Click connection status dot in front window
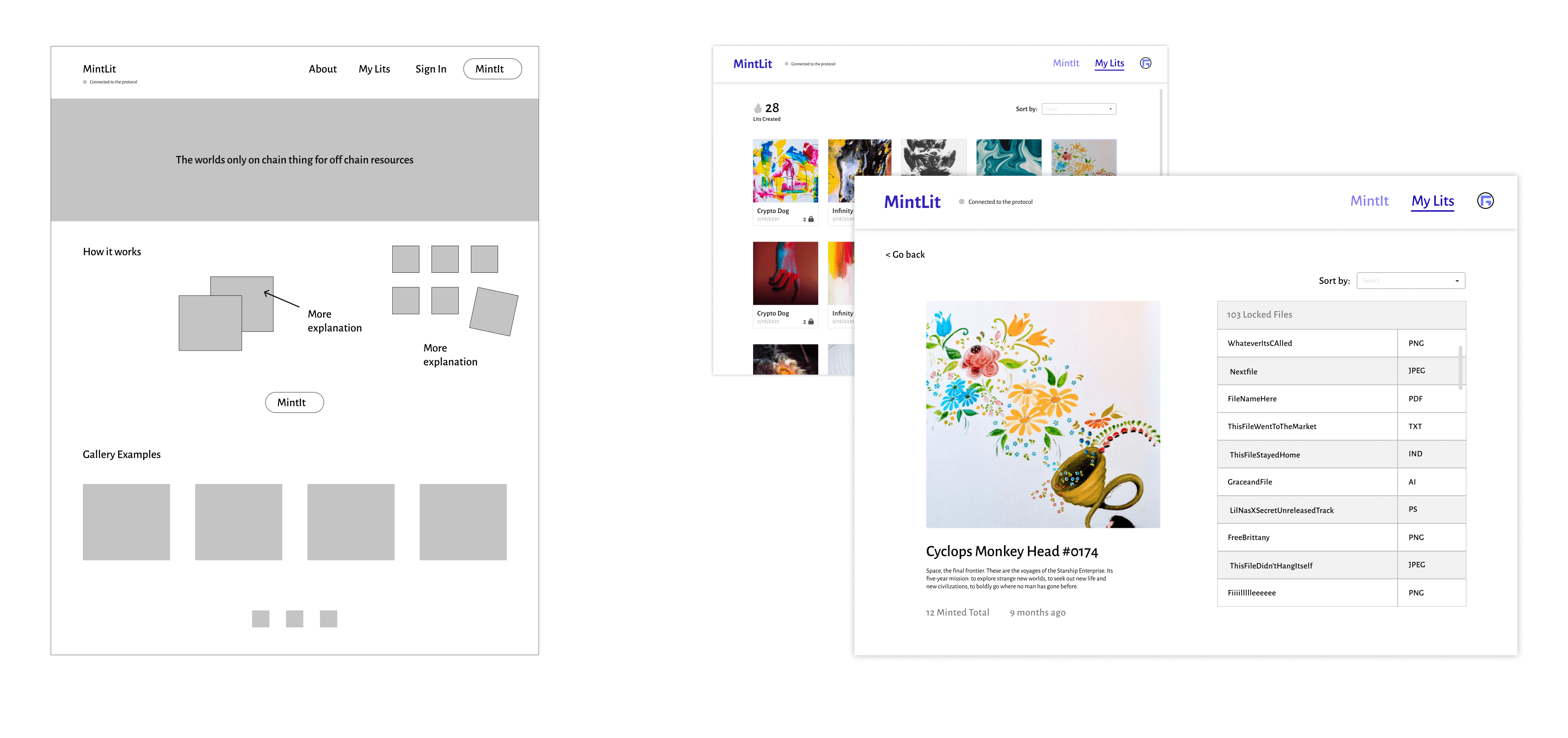 click(961, 202)
